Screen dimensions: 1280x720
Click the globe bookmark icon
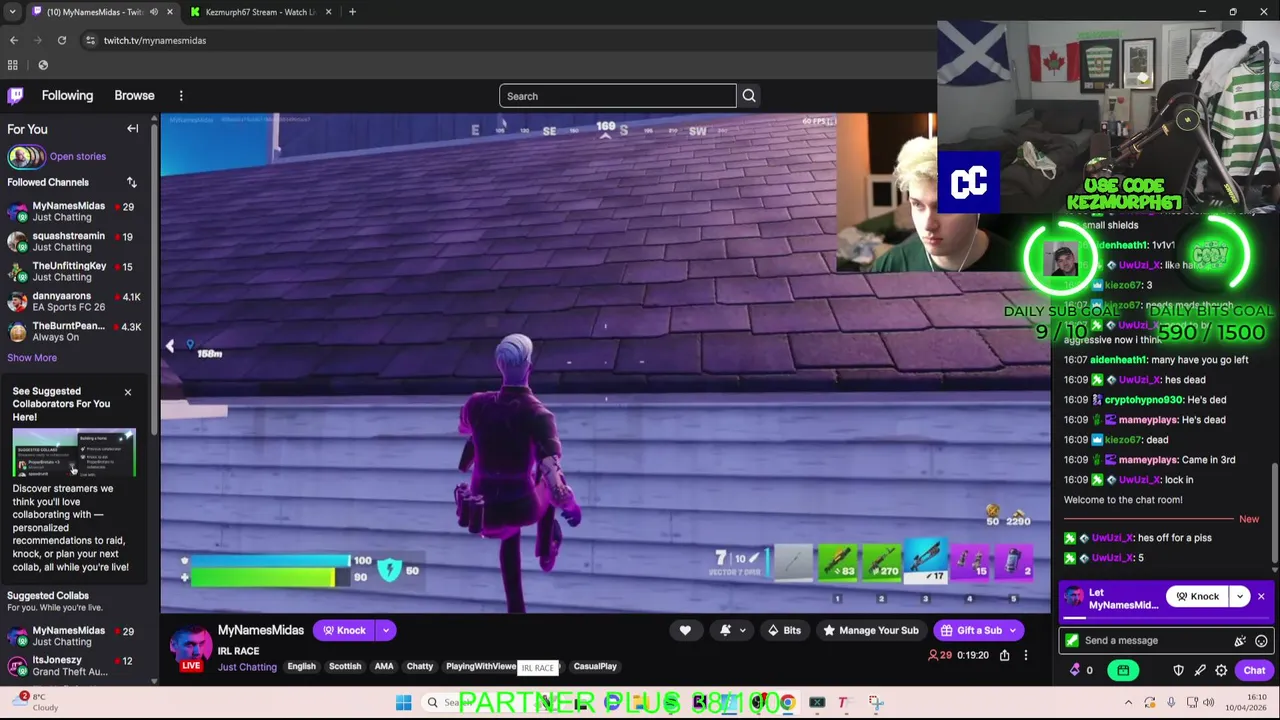(x=43, y=65)
